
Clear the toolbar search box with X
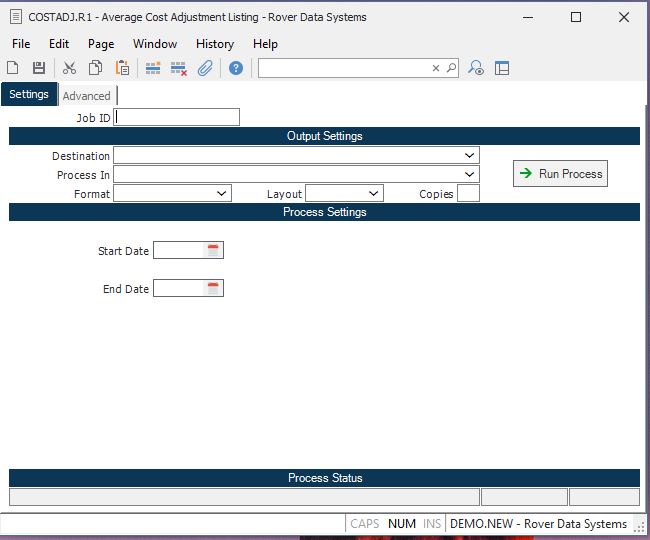tap(436, 68)
